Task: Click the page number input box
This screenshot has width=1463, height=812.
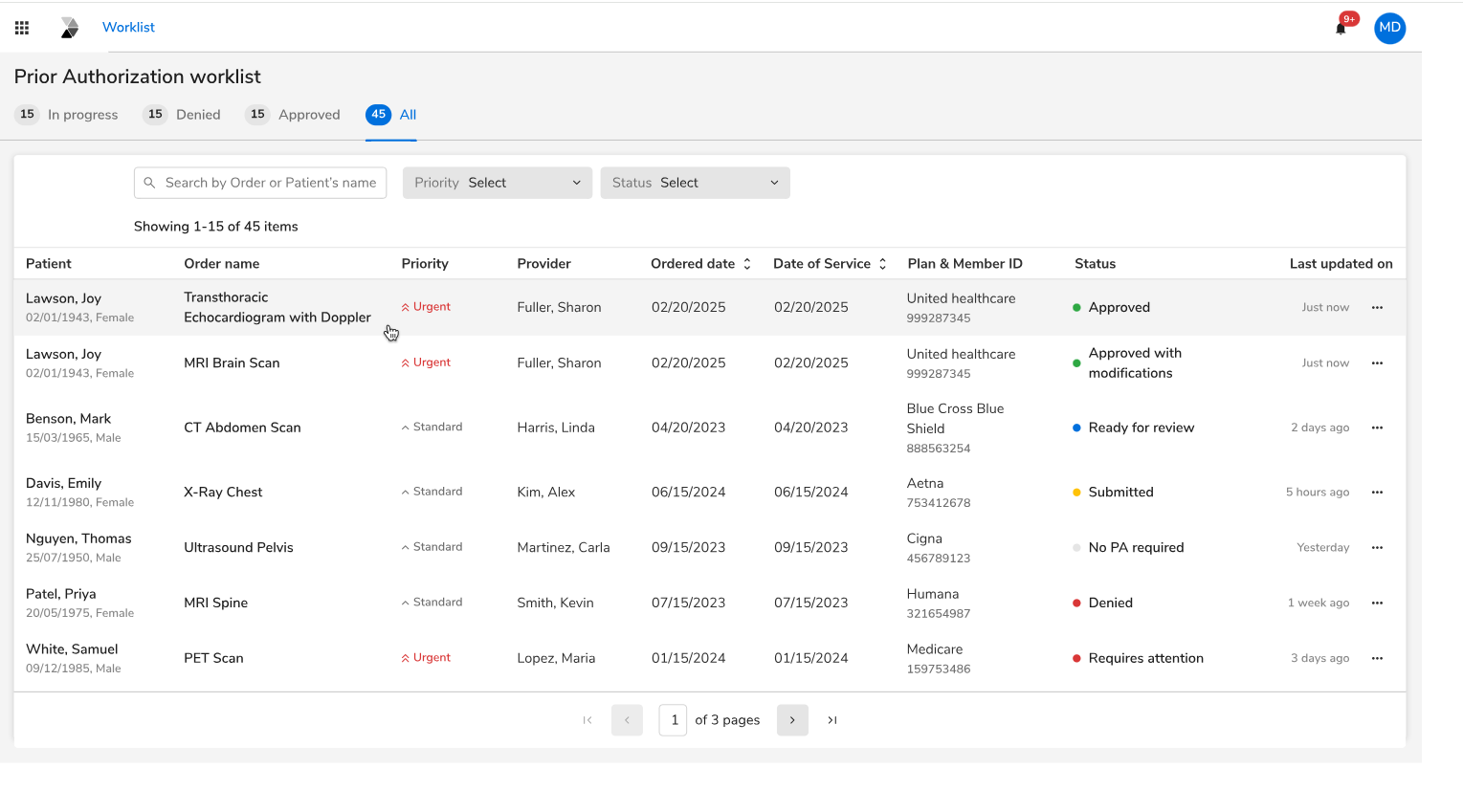Action: [673, 720]
